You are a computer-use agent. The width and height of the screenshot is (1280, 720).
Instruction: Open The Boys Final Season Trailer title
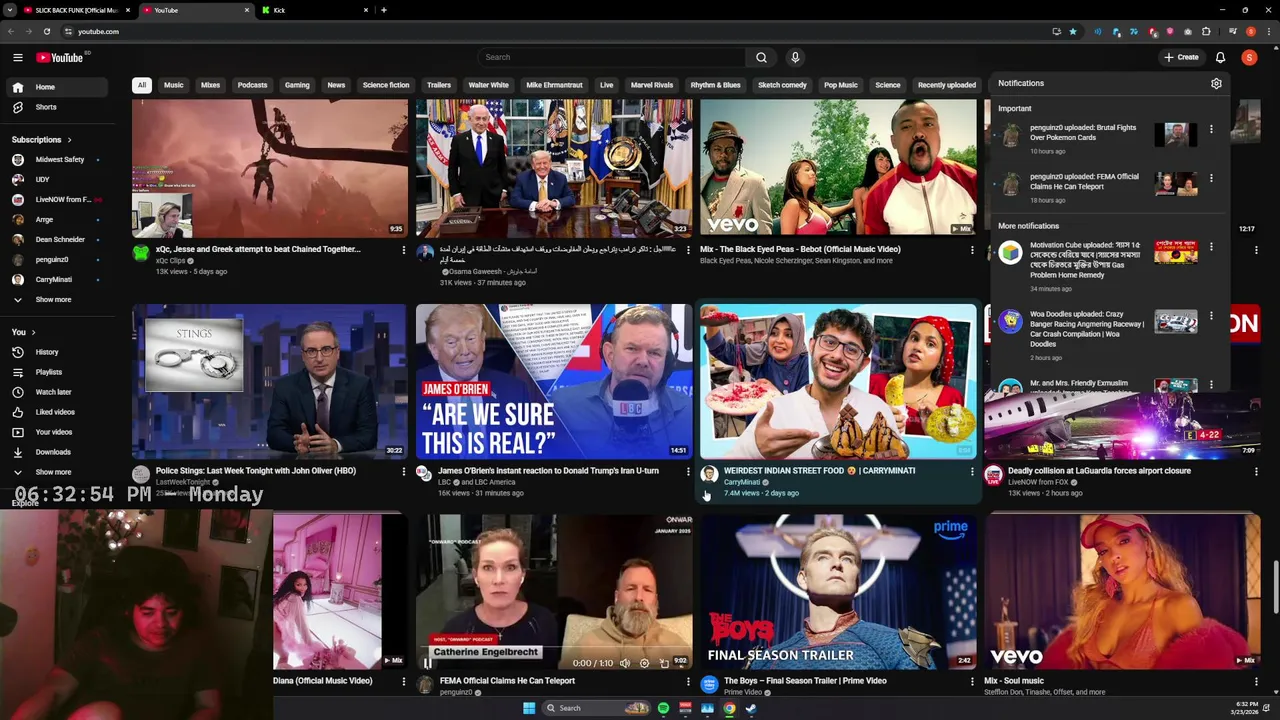click(x=805, y=681)
